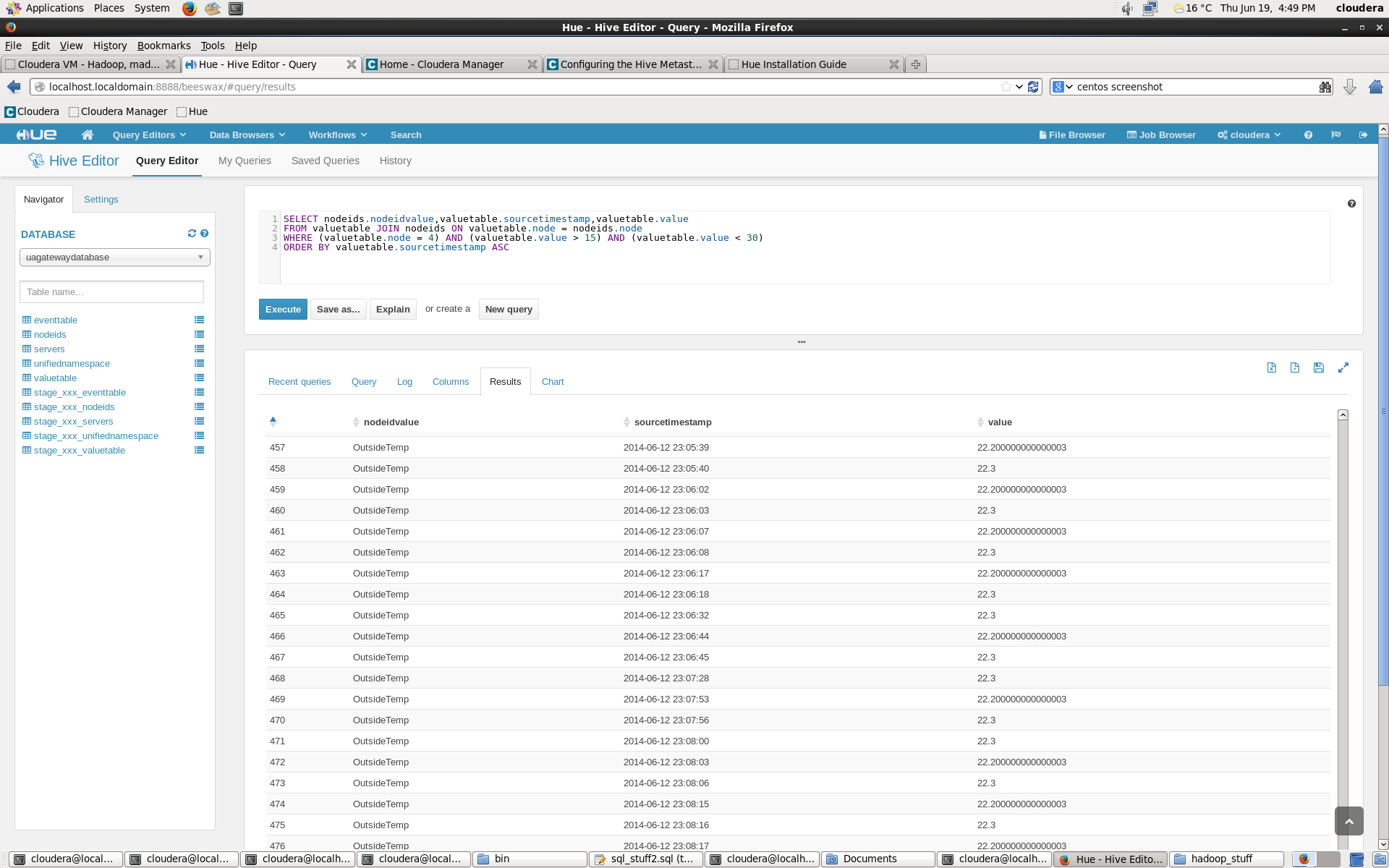This screenshot has width=1389, height=868.
Task: Show valuetable details list icon
Action: click(x=199, y=378)
